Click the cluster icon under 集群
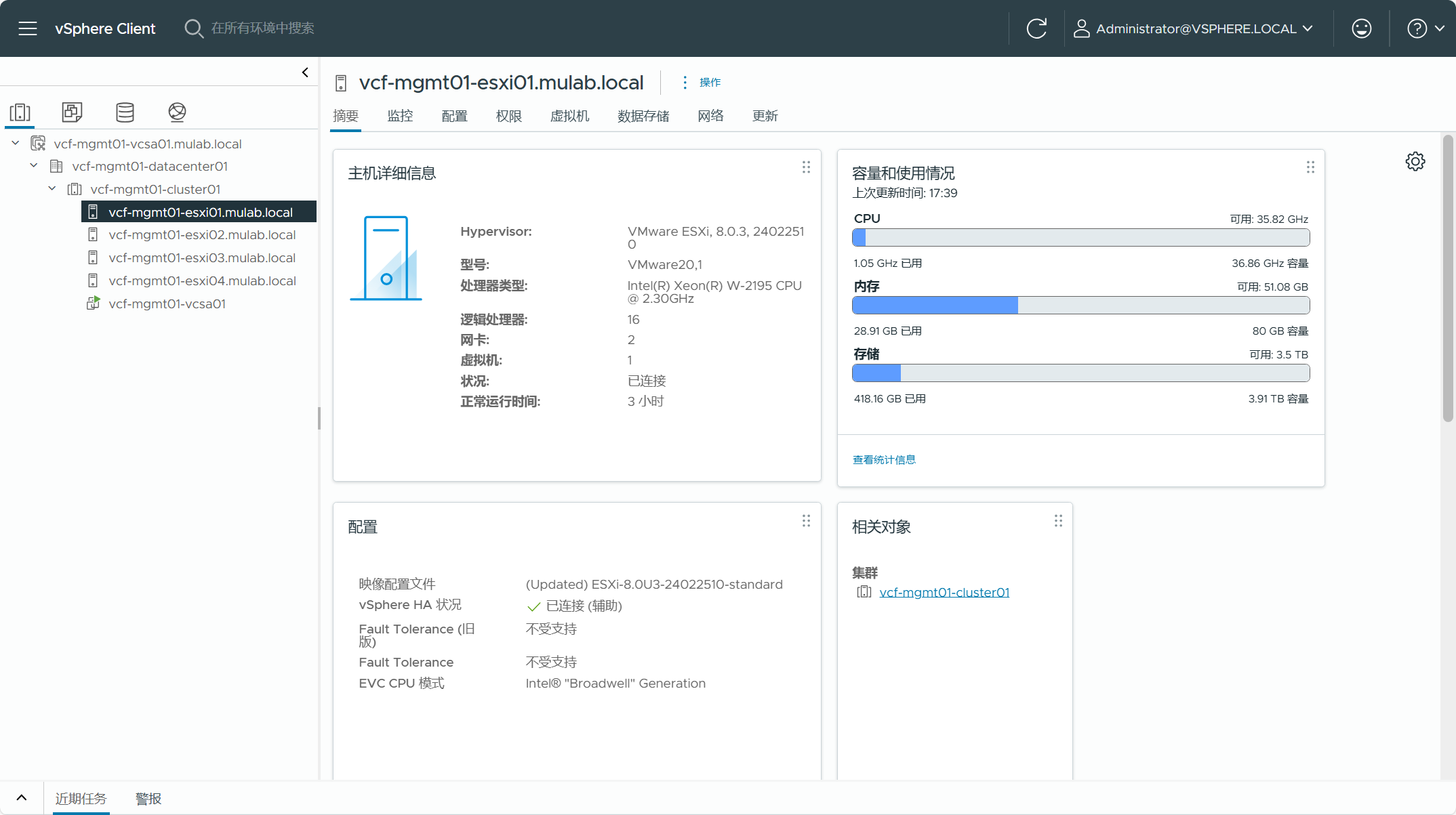 click(x=864, y=592)
